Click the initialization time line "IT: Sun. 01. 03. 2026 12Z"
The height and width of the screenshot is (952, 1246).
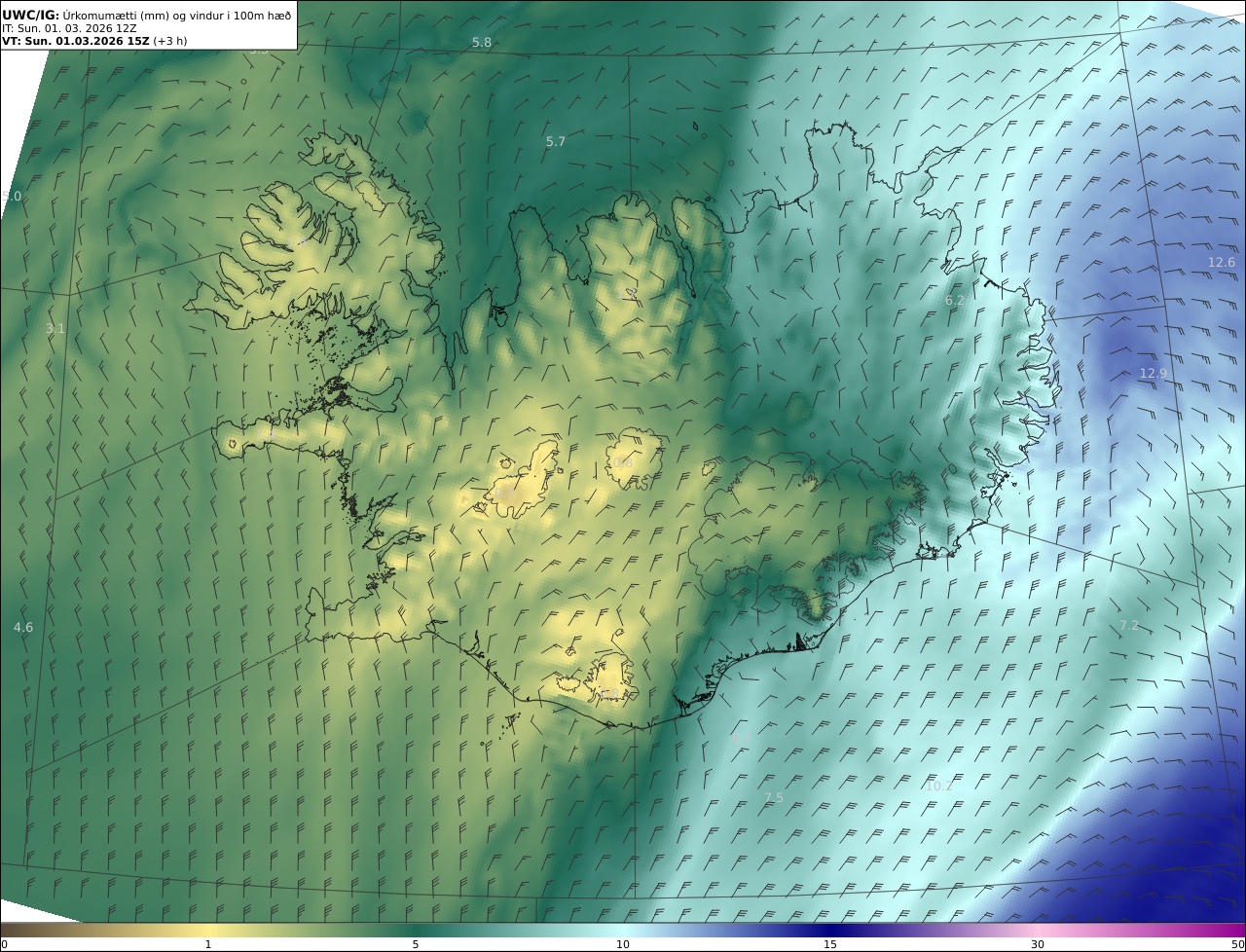point(69,28)
